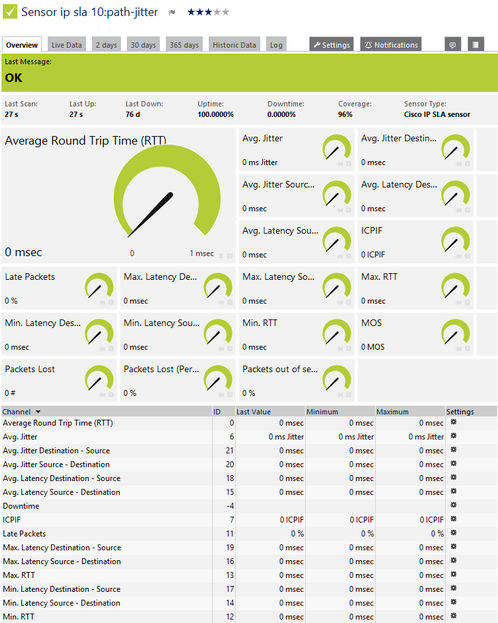Set priority to the fifth star
Image resolution: width=498 pixels, height=623 pixels.
226,12
